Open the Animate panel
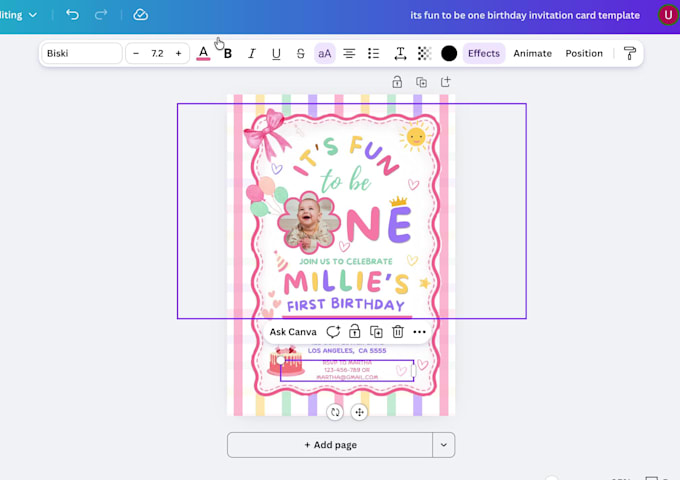 tap(533, 53)
